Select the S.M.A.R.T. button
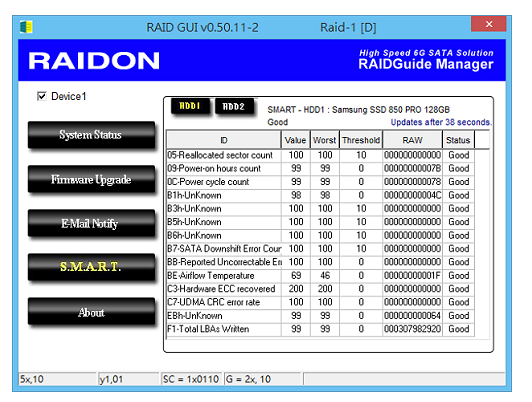 (91, 267)
